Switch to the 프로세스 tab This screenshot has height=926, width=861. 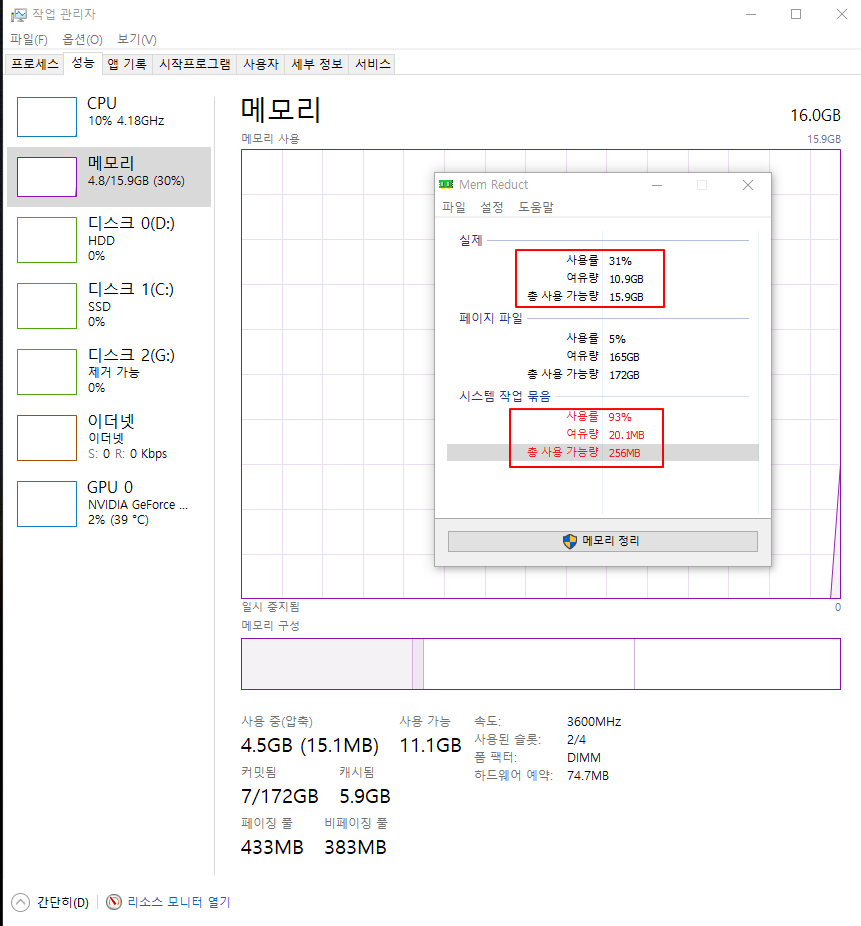[35, 64]
